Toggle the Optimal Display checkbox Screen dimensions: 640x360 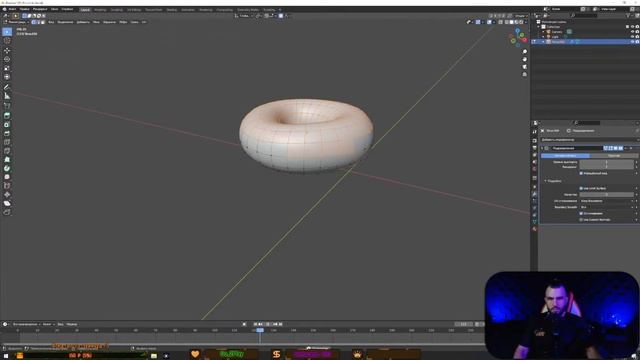pos(581,173)
